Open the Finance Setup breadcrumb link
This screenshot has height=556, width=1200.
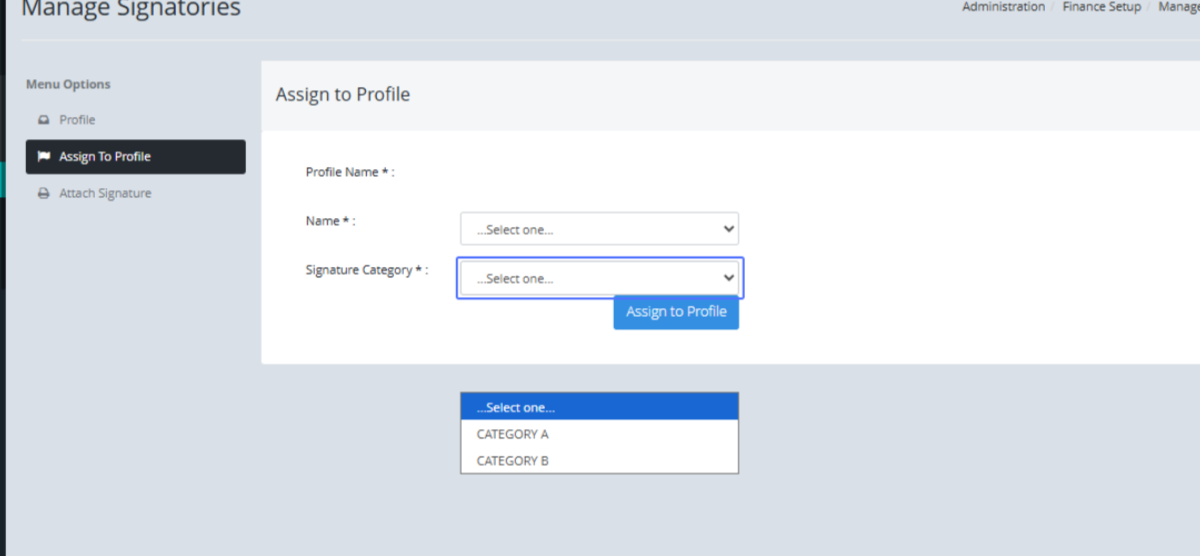tap(1101, 7)
